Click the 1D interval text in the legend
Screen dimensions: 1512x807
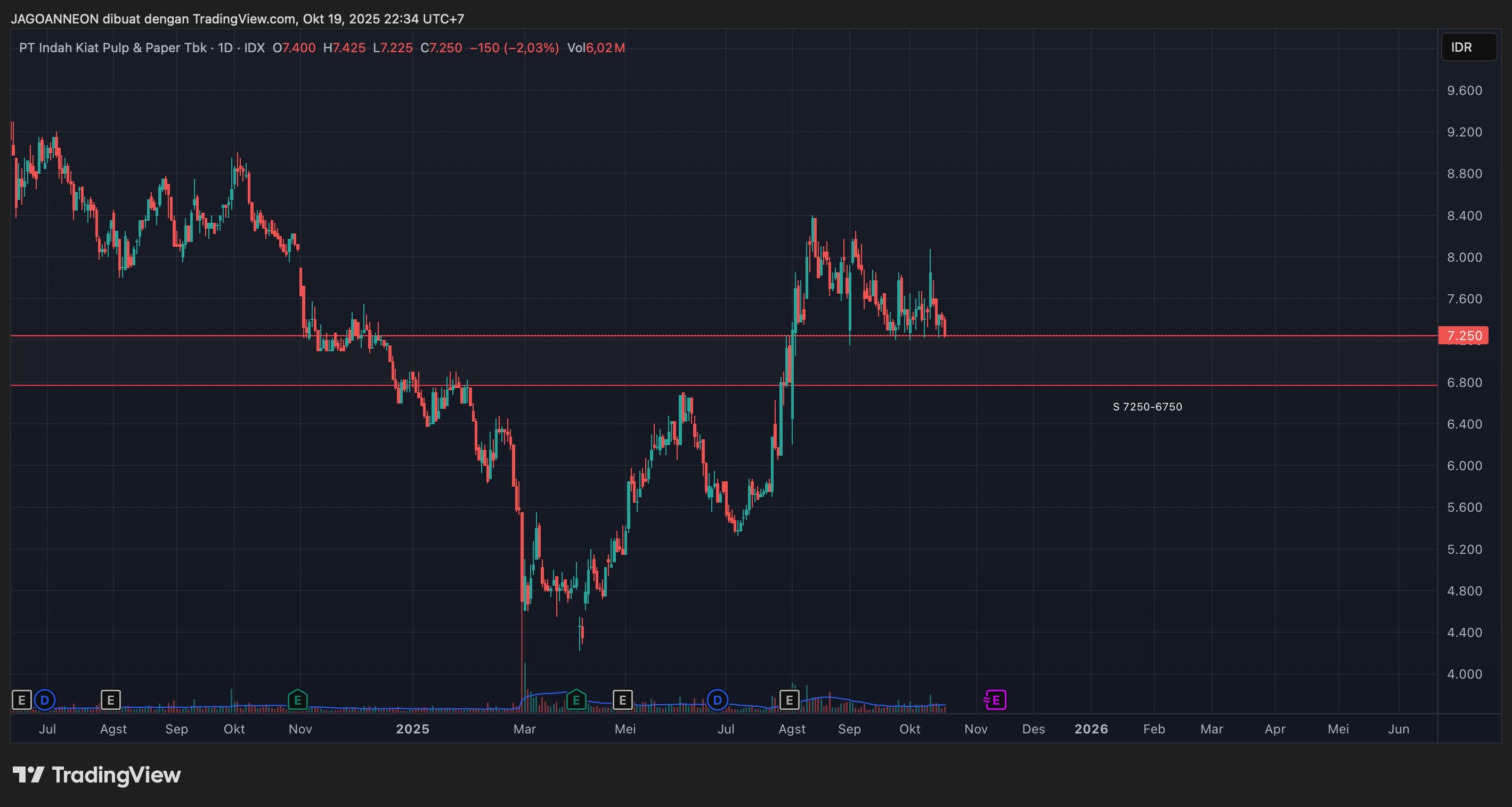pyautogui.click(x=225, y=47)
